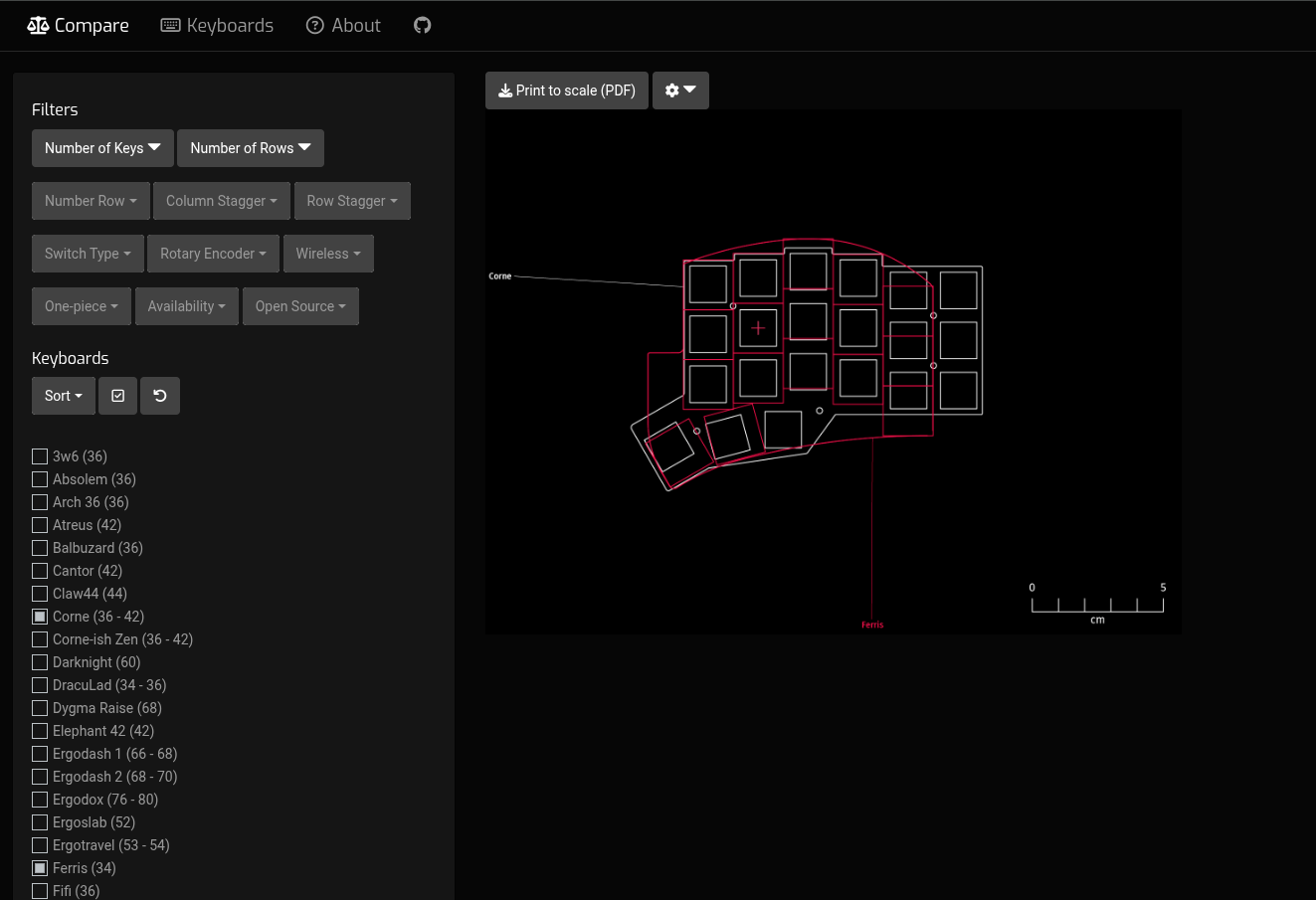This screenshot has width=1316, height=900.
Task: Click the reset selection undo icon
Action: [160, 396]
